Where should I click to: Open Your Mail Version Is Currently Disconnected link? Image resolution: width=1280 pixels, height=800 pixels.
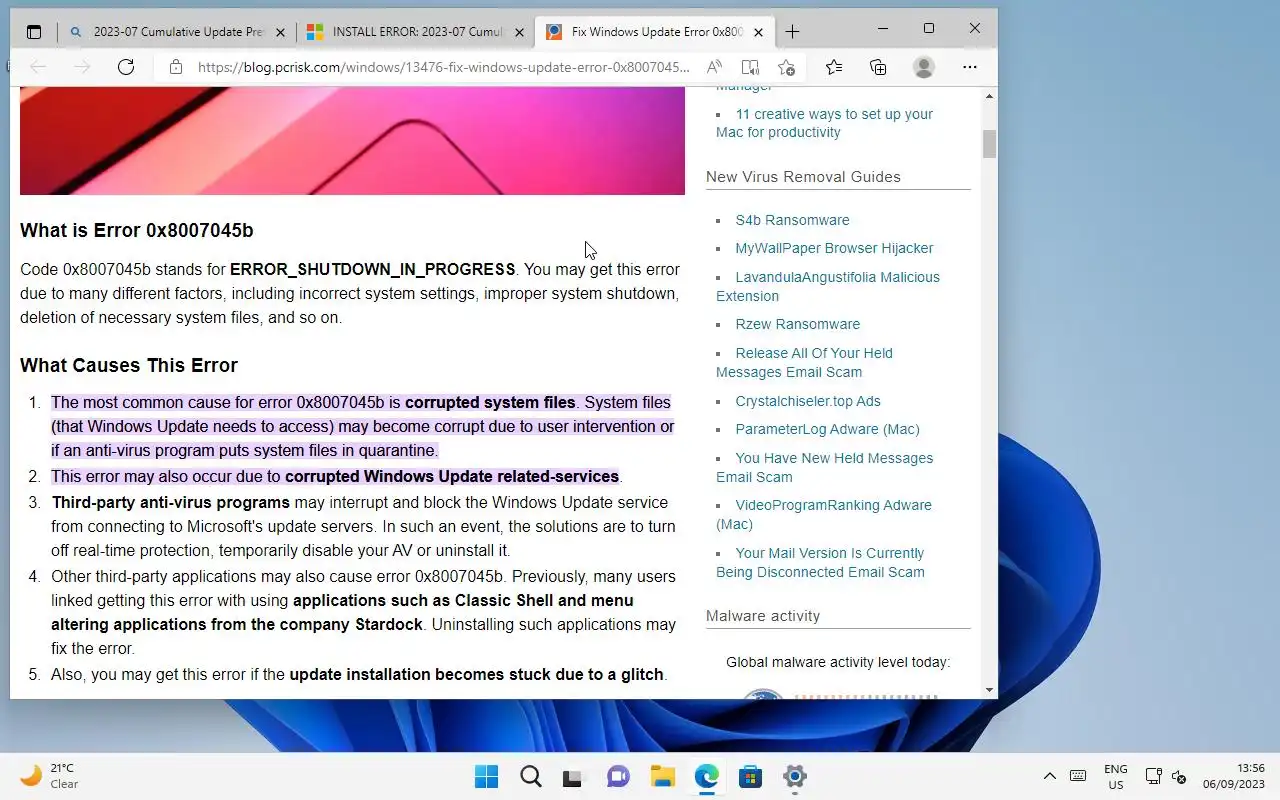pos(821,562)
